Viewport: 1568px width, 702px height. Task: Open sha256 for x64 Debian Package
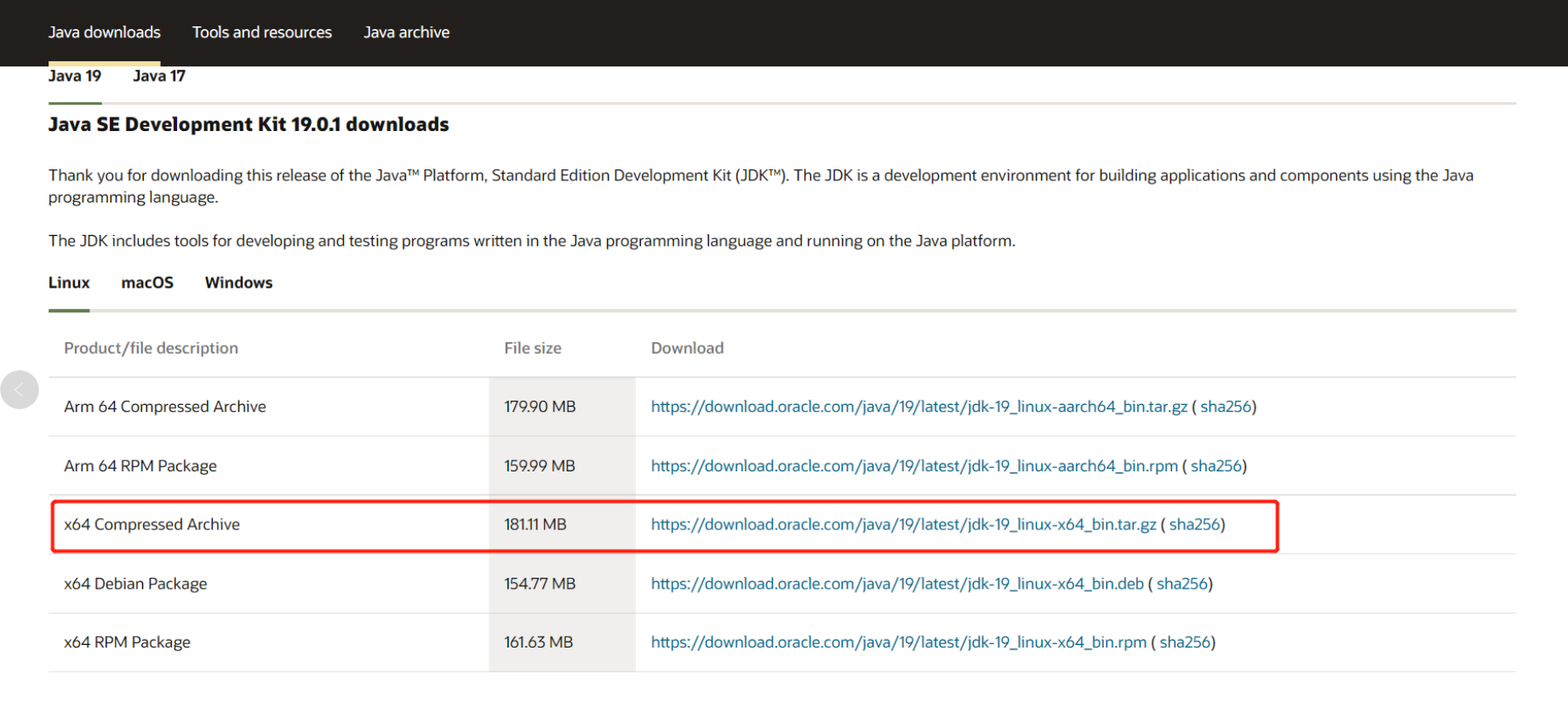coord(1182,584)
